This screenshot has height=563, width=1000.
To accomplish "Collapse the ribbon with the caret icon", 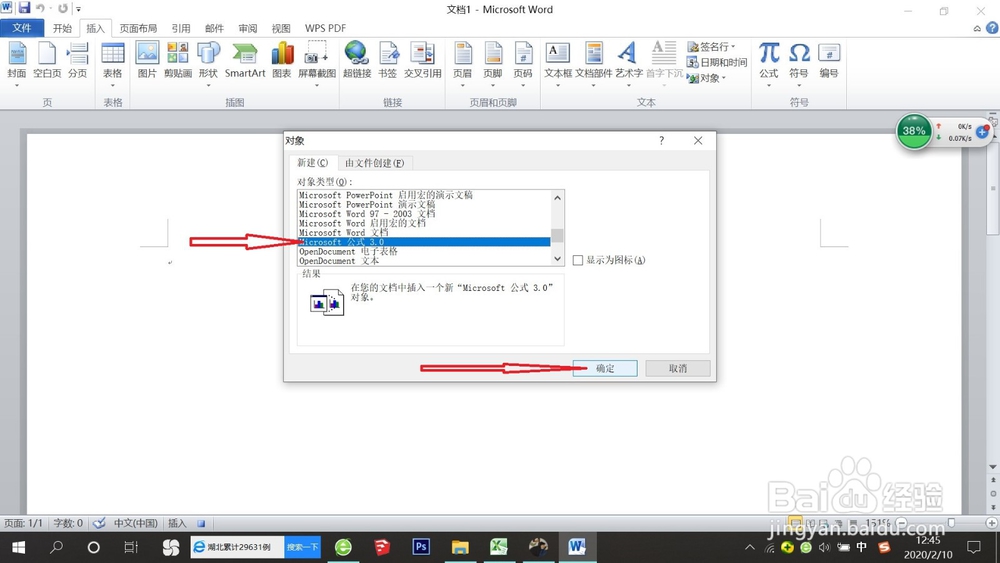I will tap(977, 28).
